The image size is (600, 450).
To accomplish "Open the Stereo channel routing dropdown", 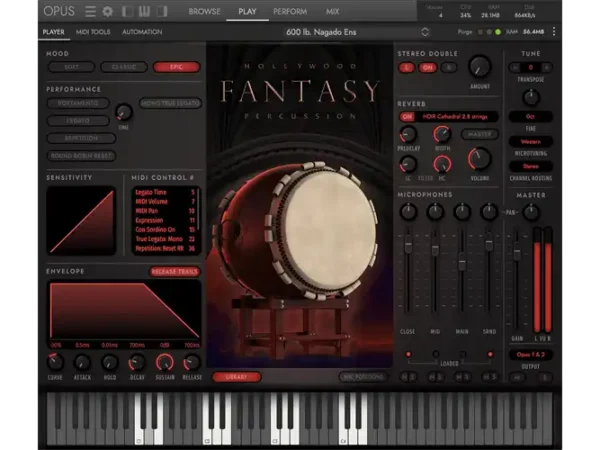I will click(x=530, y=166).
